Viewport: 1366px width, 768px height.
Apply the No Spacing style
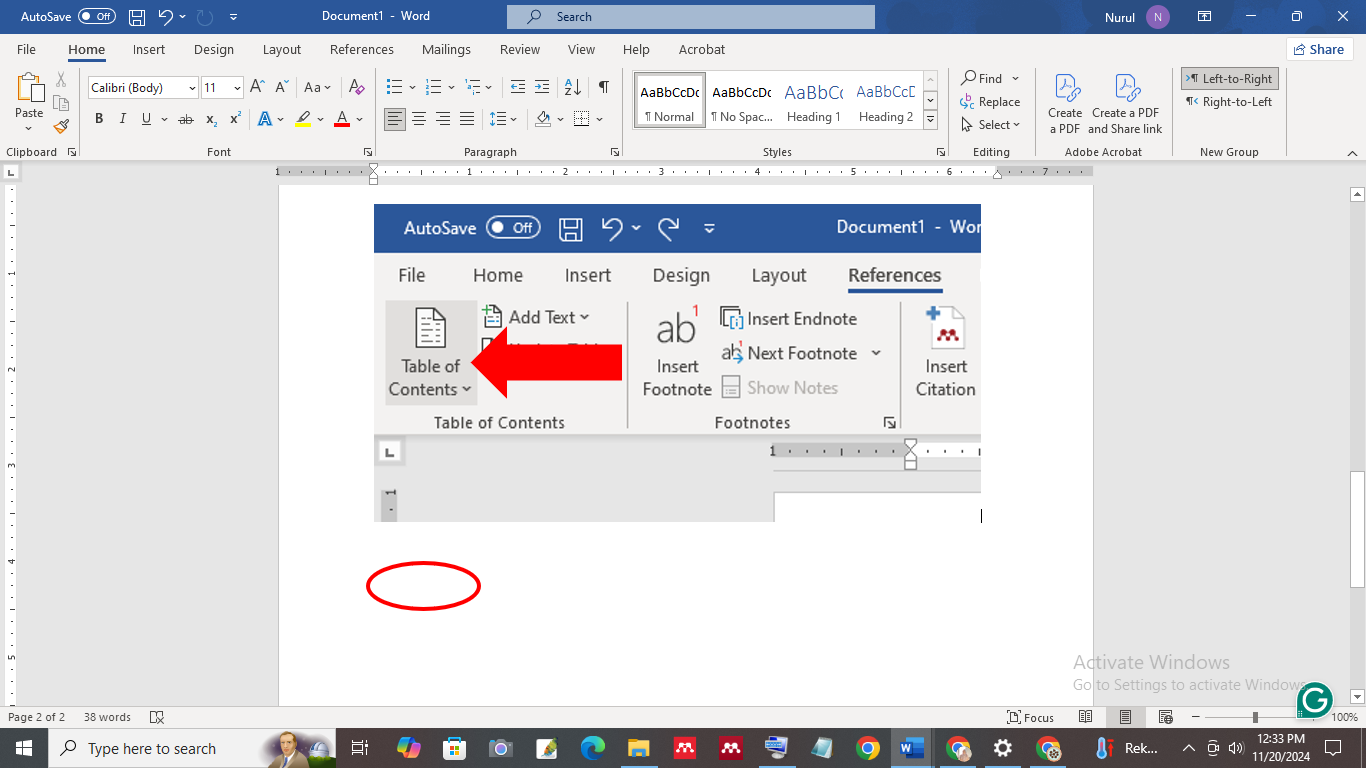(741, 100)
